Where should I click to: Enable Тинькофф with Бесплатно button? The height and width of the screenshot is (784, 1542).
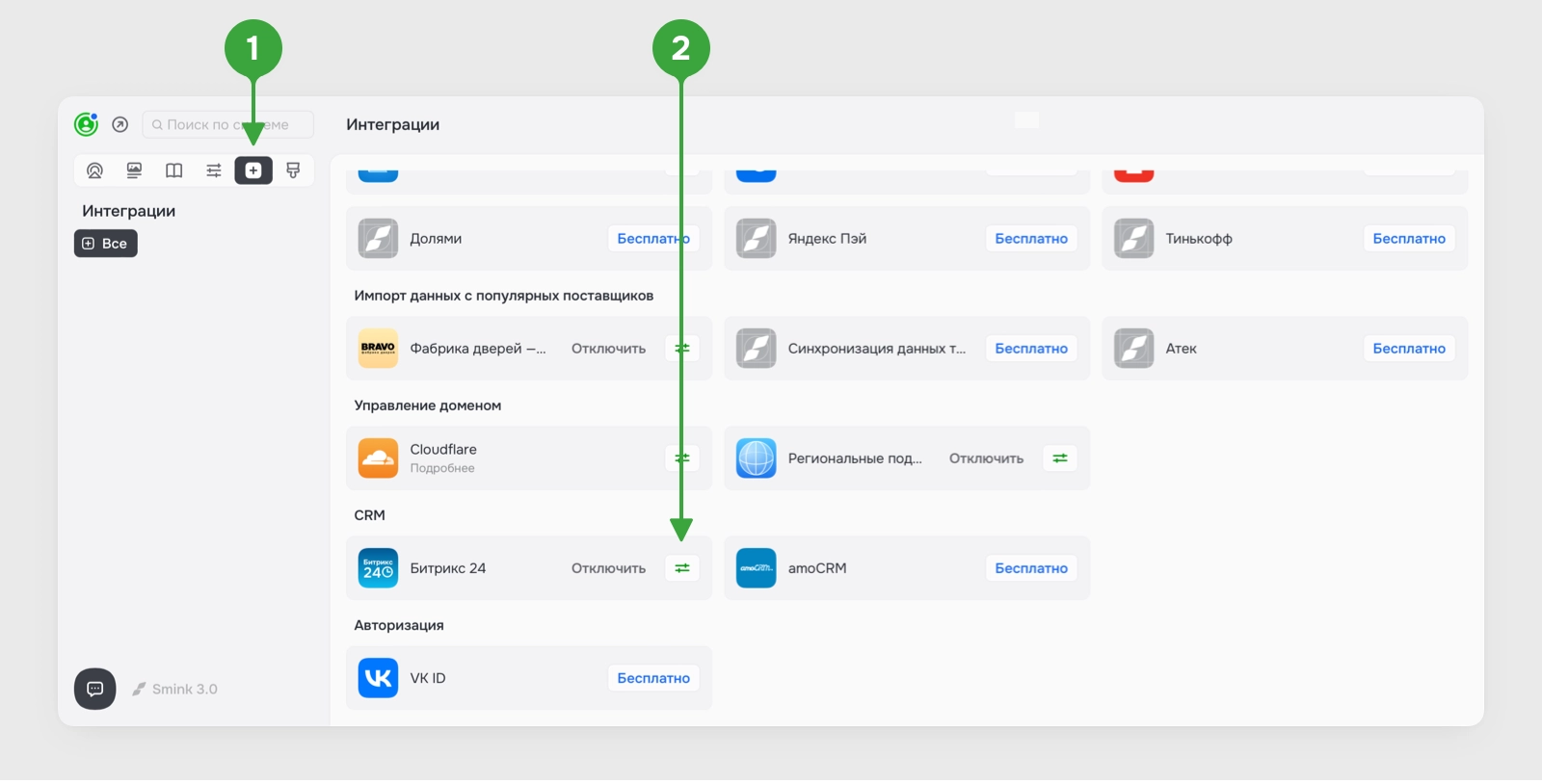[x=1409, y=239]
